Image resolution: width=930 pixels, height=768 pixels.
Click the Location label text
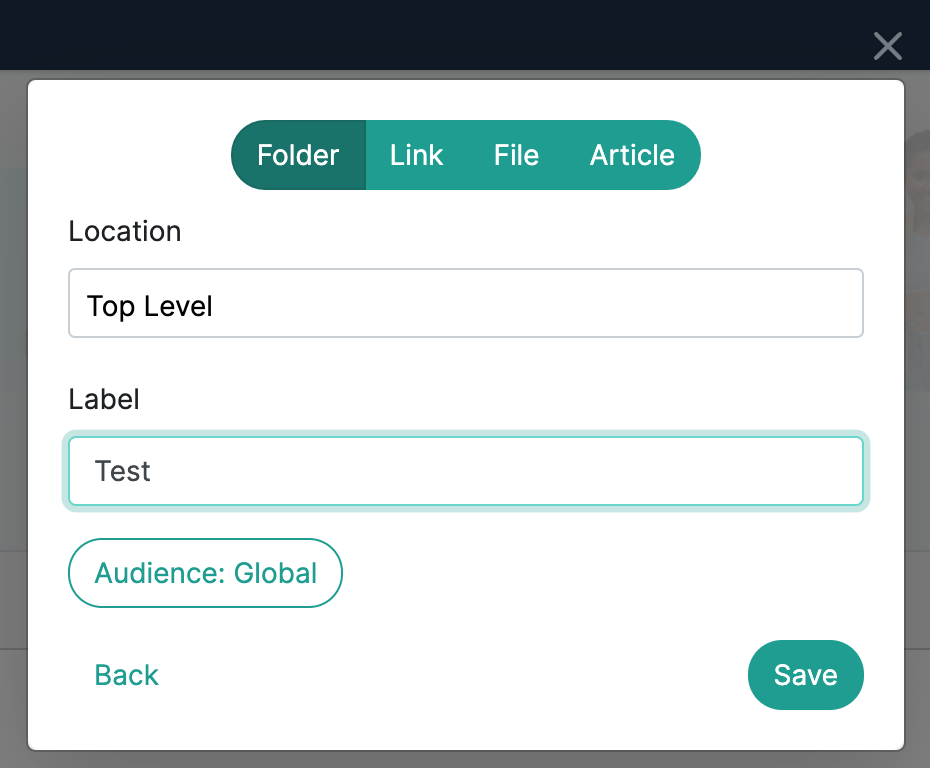[x=125, y=231]
